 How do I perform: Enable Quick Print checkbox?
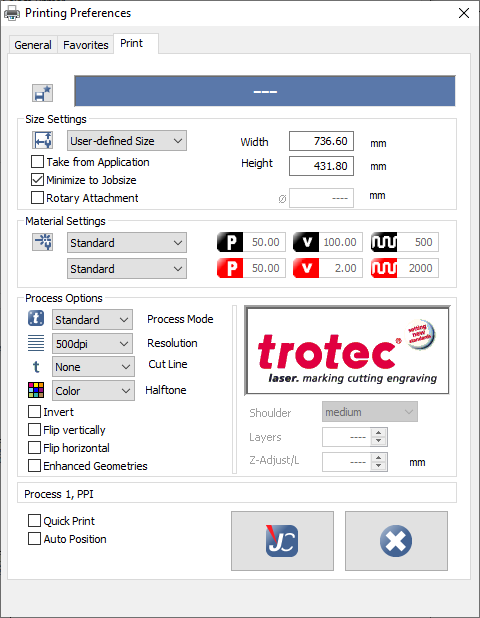tap(34, 521)
